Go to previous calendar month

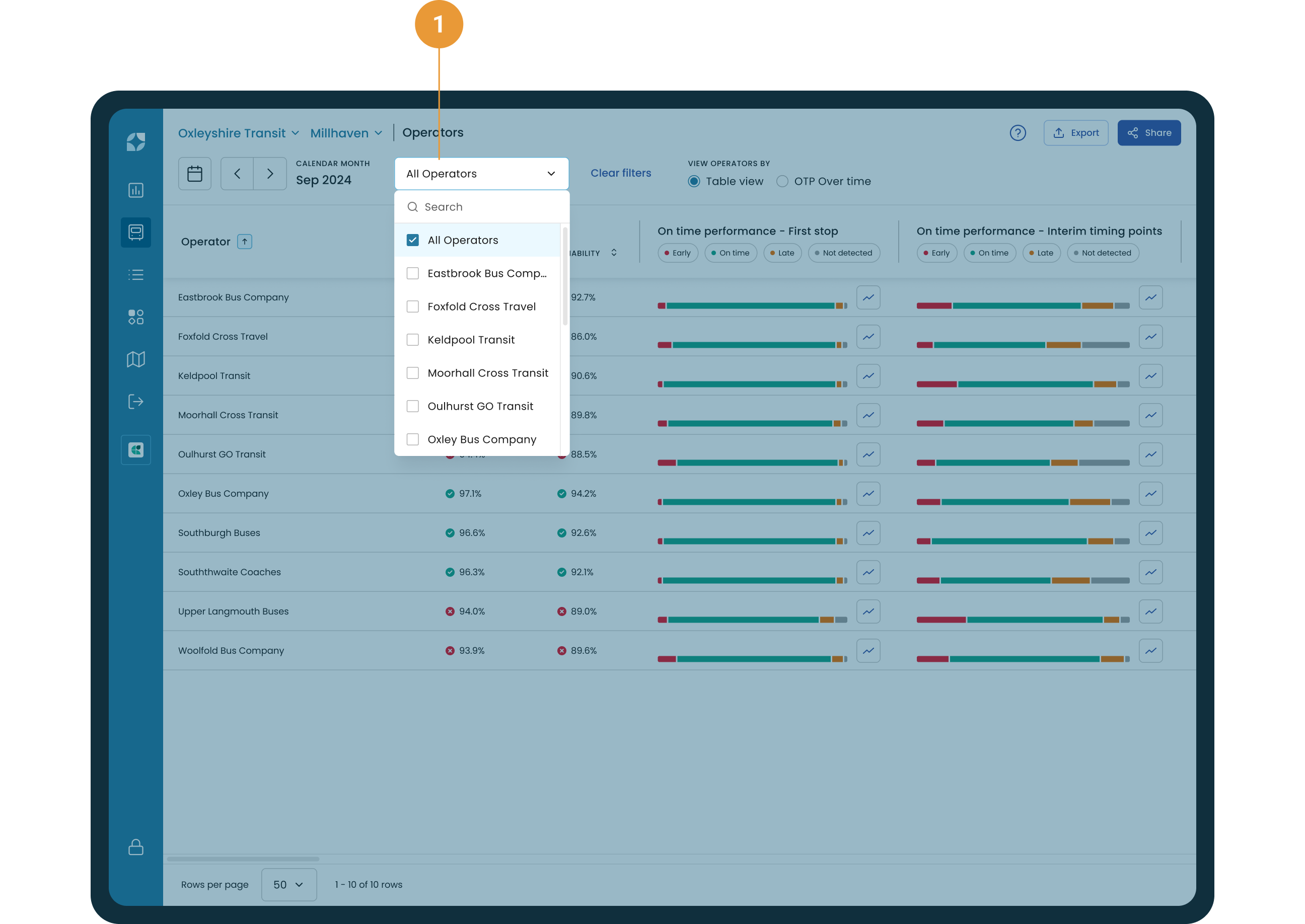tap(237, 174)
